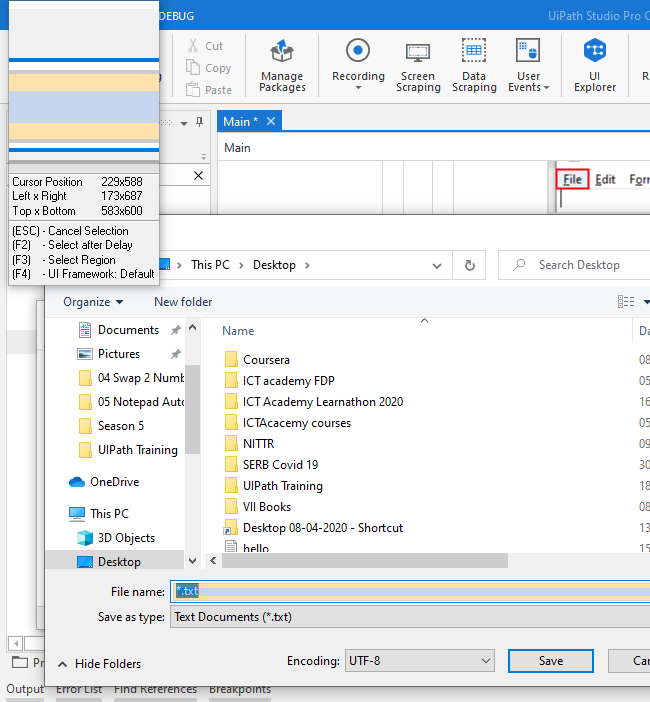The width and height of the screenshot is (650, 702).
Task: Click Cut in the ribbon
Action: (205, 46)
